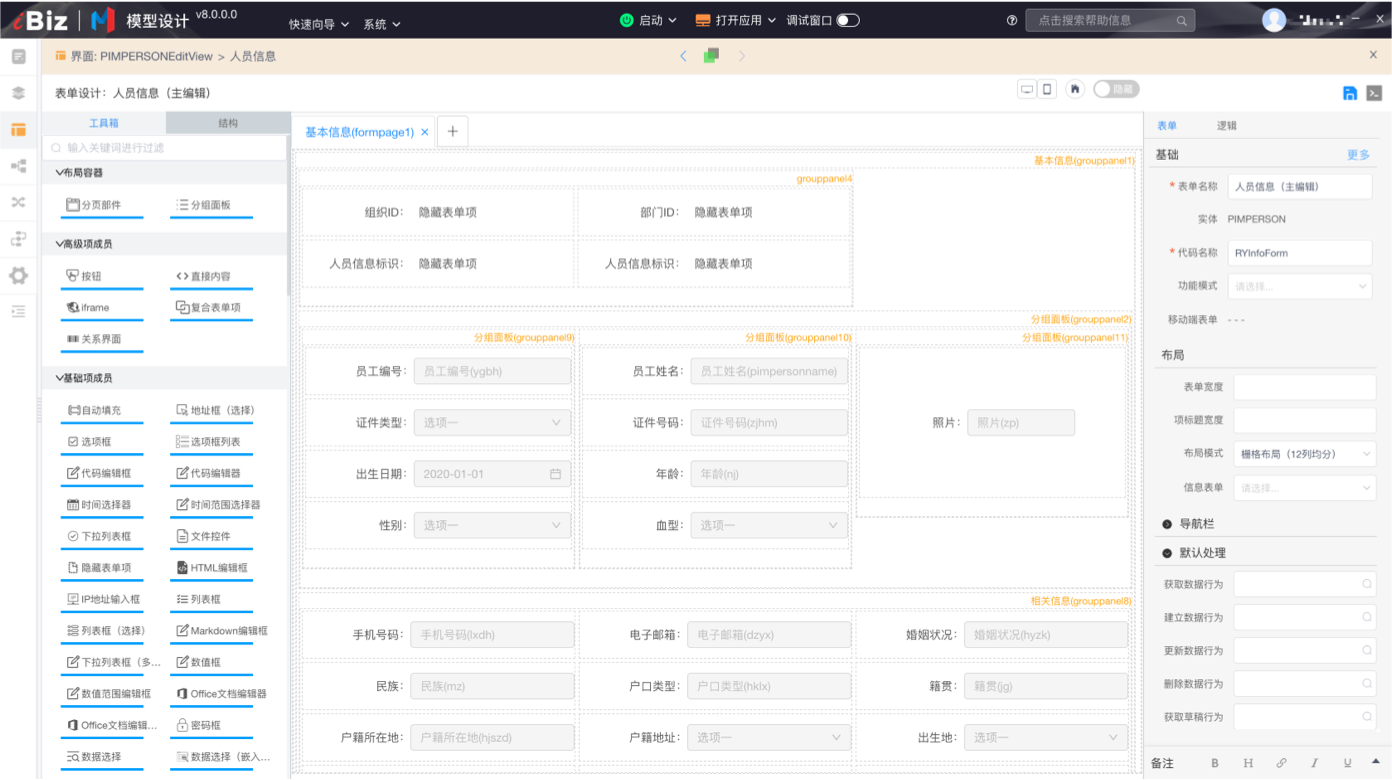Click the link icon in 备注 toolbar
This screenshot has height=780, width=1392.
(1281, 763)
